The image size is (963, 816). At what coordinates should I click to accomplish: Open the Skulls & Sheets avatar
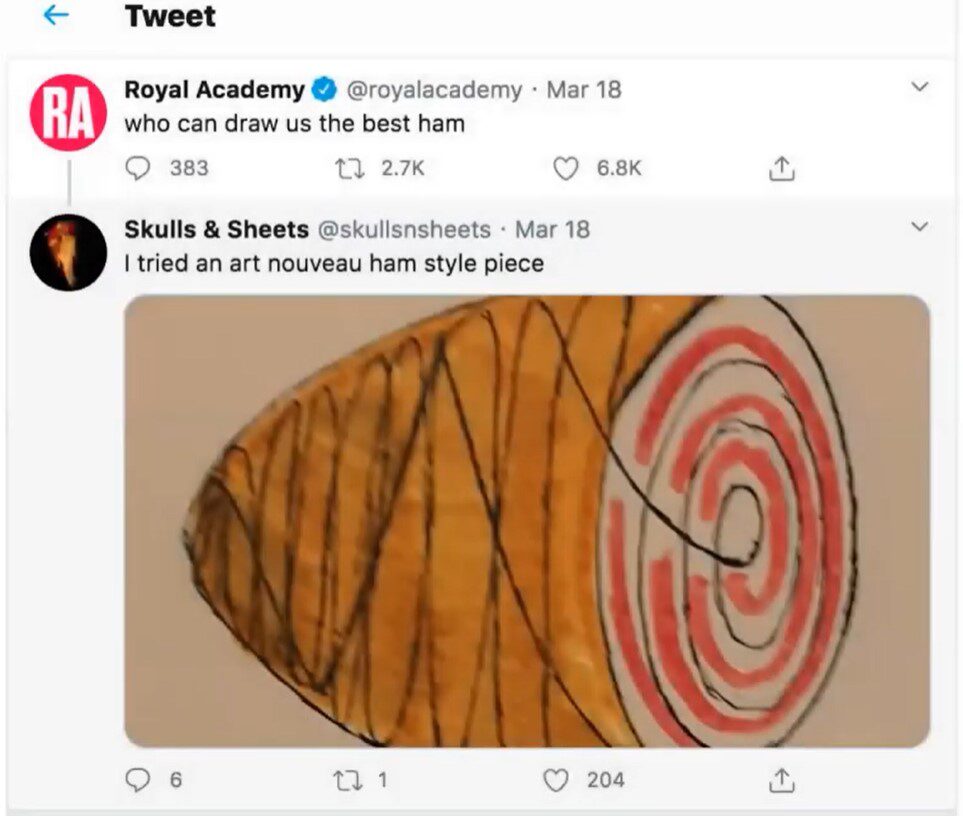(x=68, y=253)
